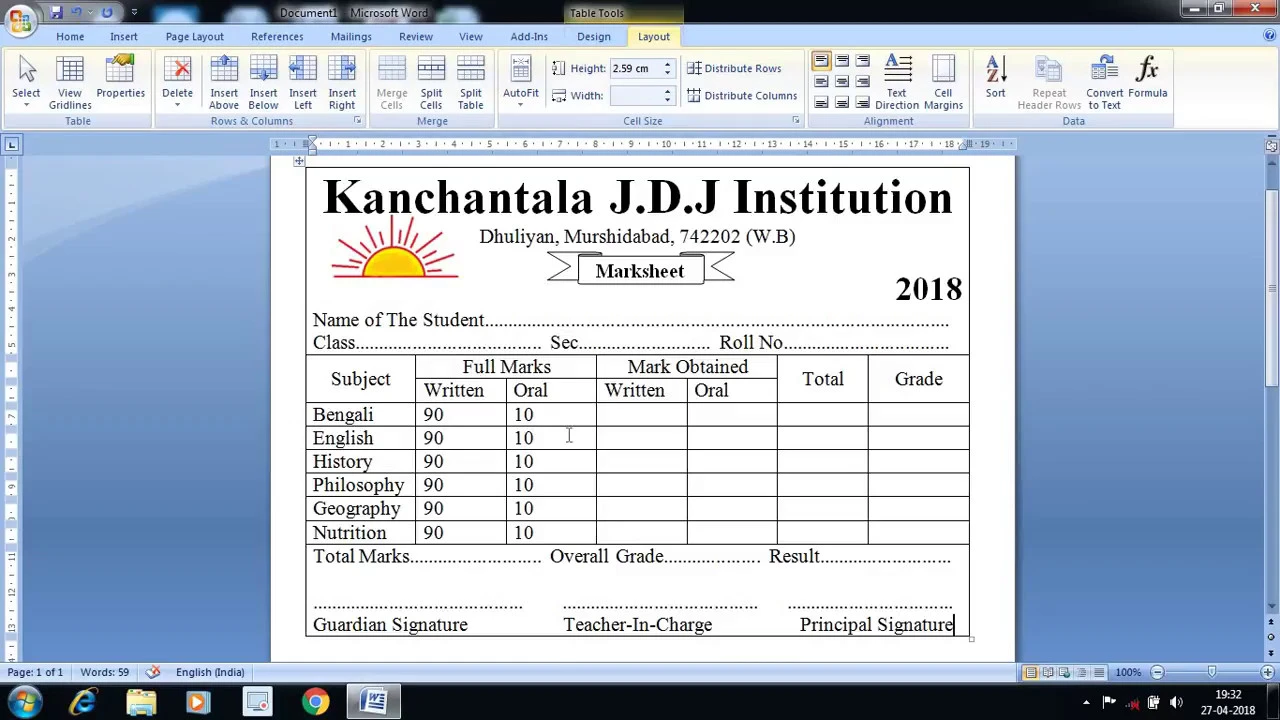This screenshot has height=720, width=1280.
Task: Click Split Cells
Action: tap(431, 82)
